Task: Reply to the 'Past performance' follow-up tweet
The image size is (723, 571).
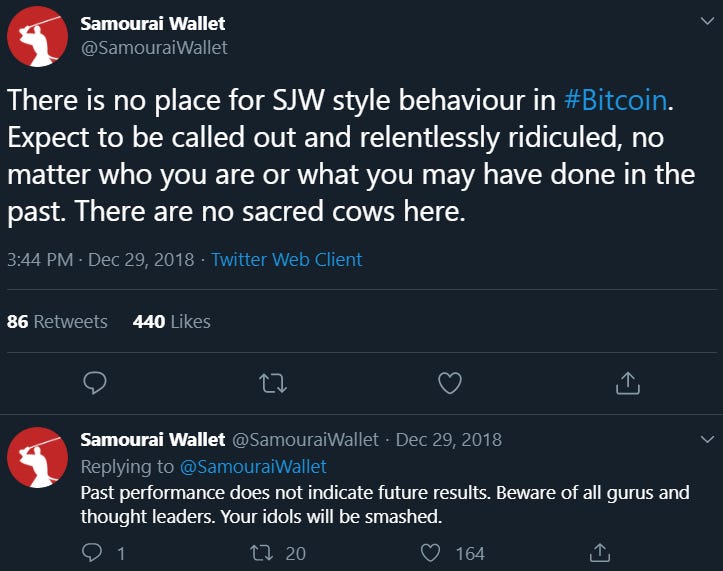Action: [x=92, y=552]
